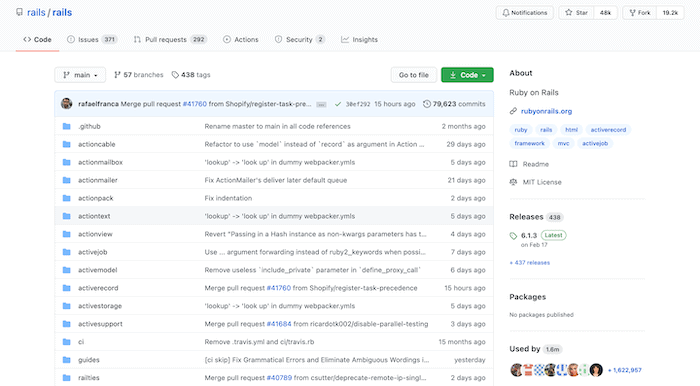Click the actionpack folder icon
Viewport: 700px width, 386px height.
pos(67,198)
